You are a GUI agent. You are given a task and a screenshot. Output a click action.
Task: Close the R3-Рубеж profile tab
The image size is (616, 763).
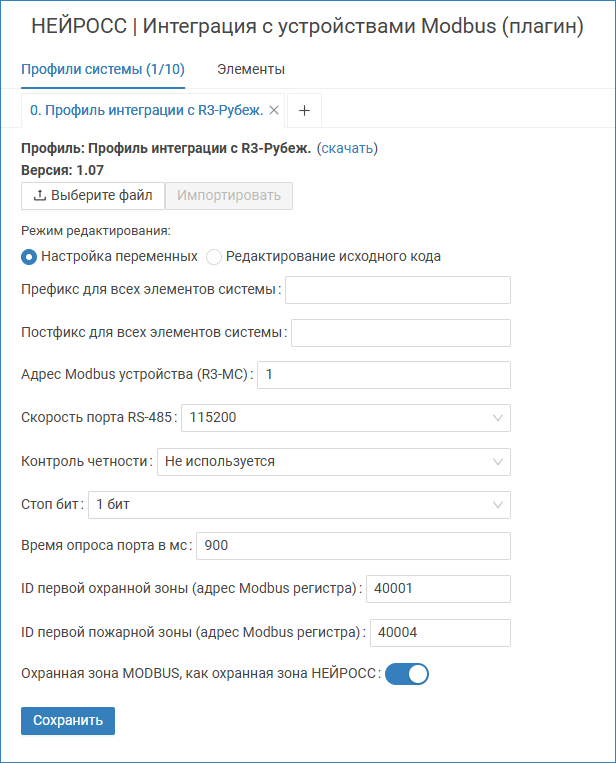(274, 110)
